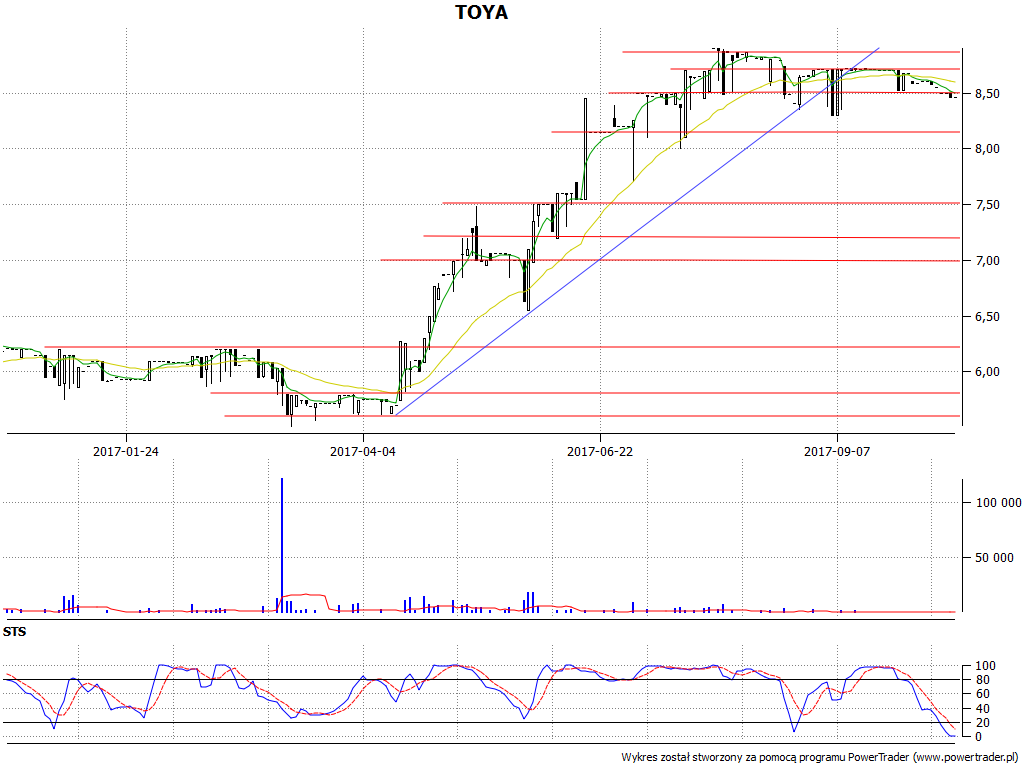Click the 80 level on STS axis
Image resolution: width=1024 pixels, height=768 pixels.
point(982,680)
